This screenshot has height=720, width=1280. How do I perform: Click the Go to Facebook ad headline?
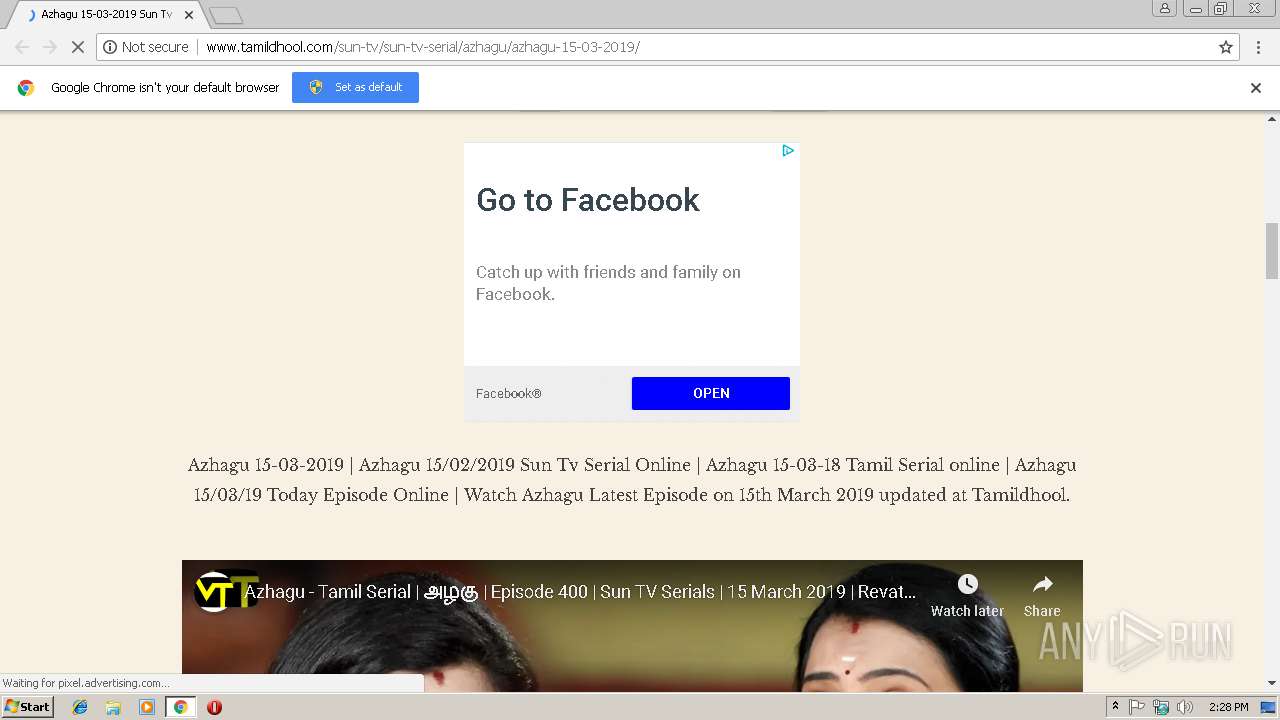[588, 200]
